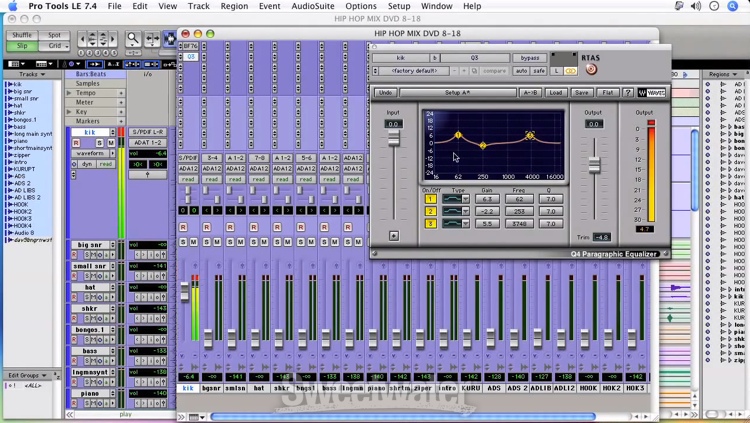
Task: Click the Undo button in Q3 plug-in
Action: tap(386, 92)
